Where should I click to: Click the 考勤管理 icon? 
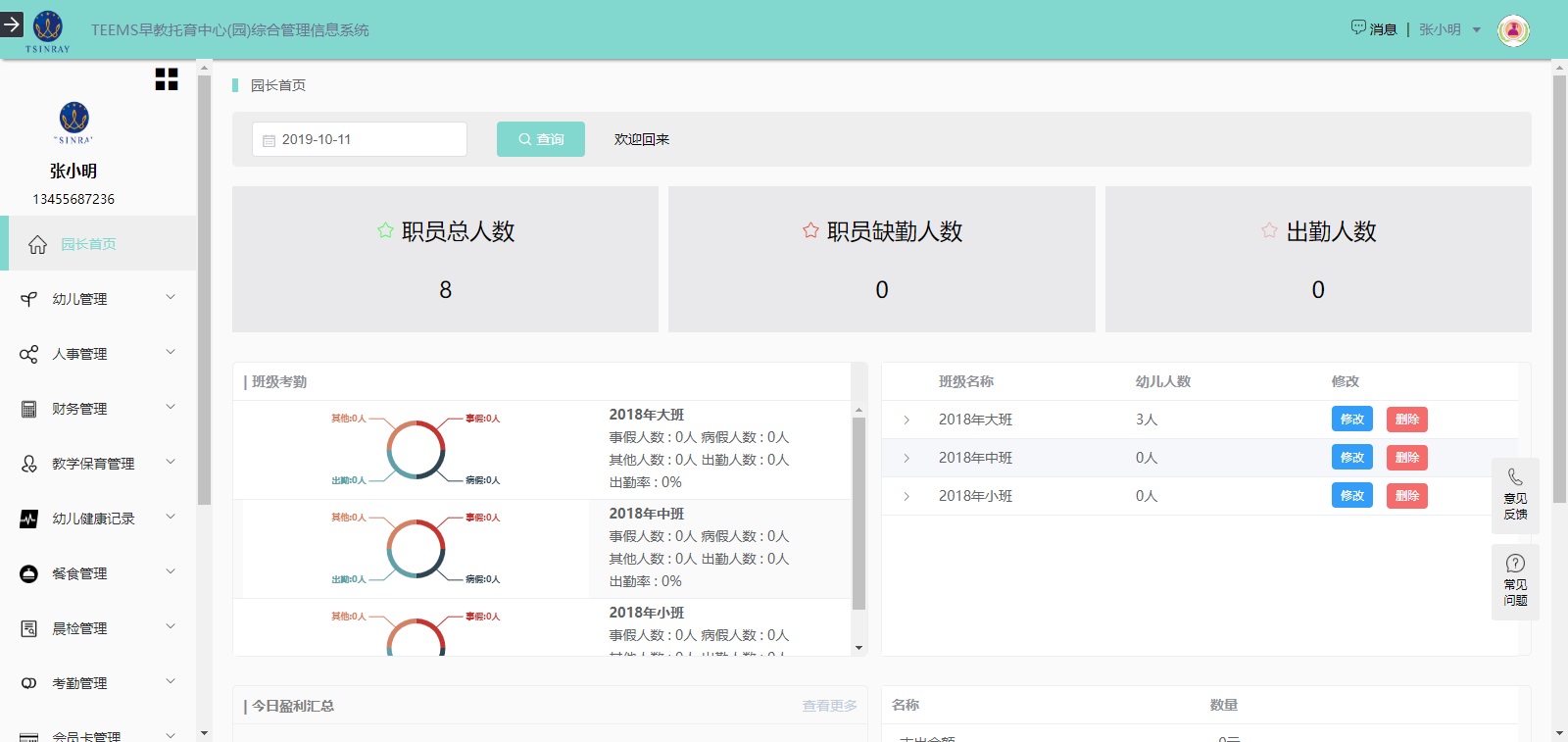click(29, 683)
